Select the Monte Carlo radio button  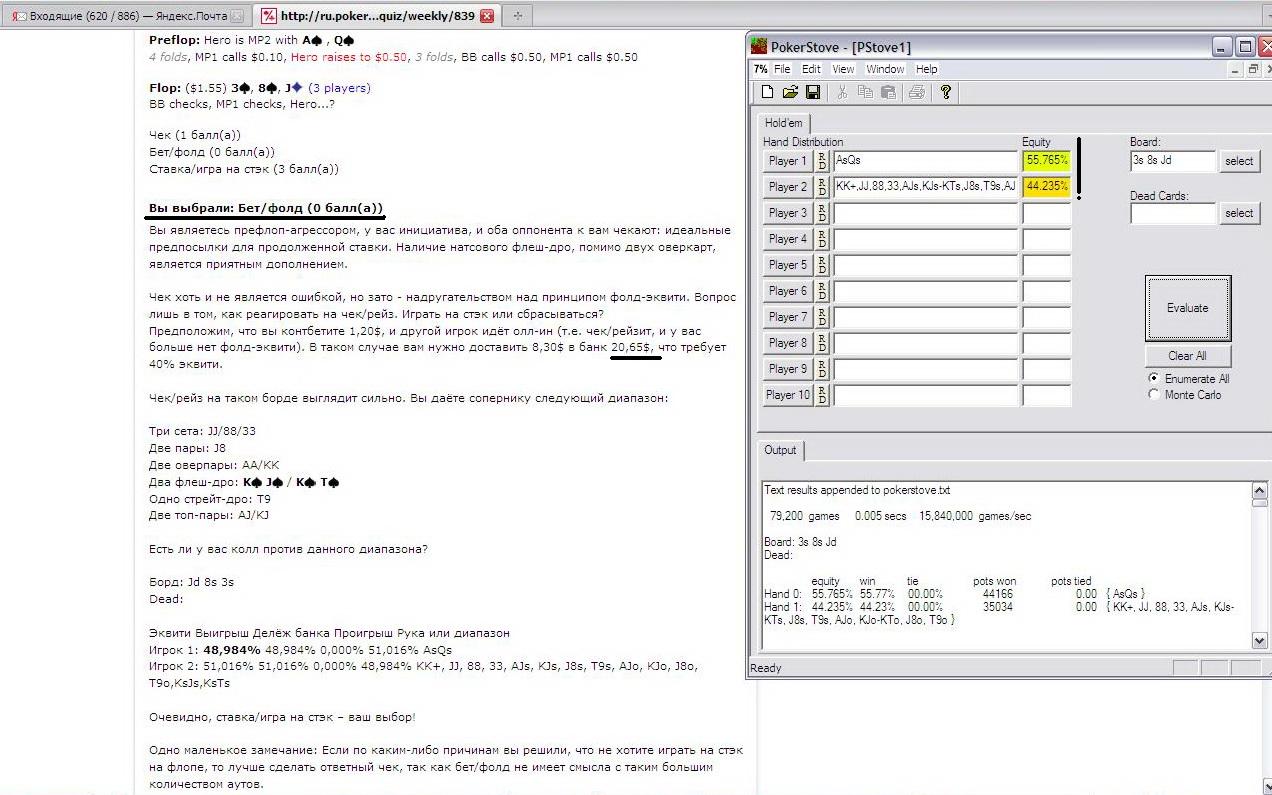pyautogui.click(x=1155, y=395)
